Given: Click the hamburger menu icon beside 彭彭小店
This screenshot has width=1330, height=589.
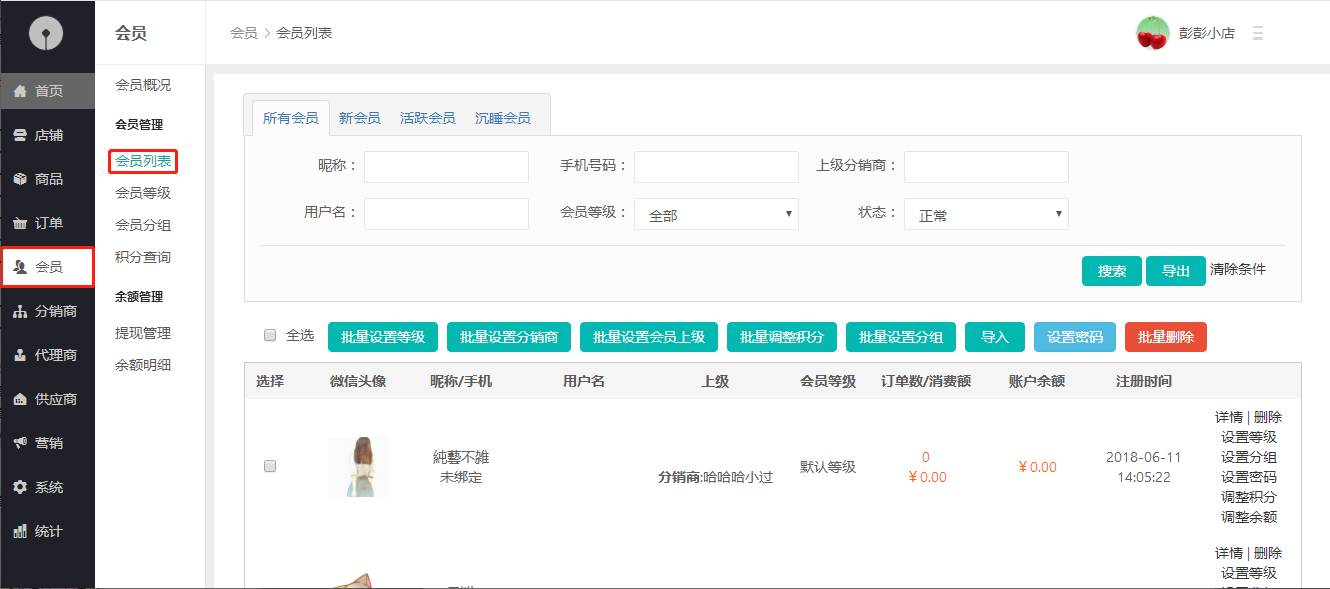Looking at the screenshot, I should click(x=1258, y=33).
